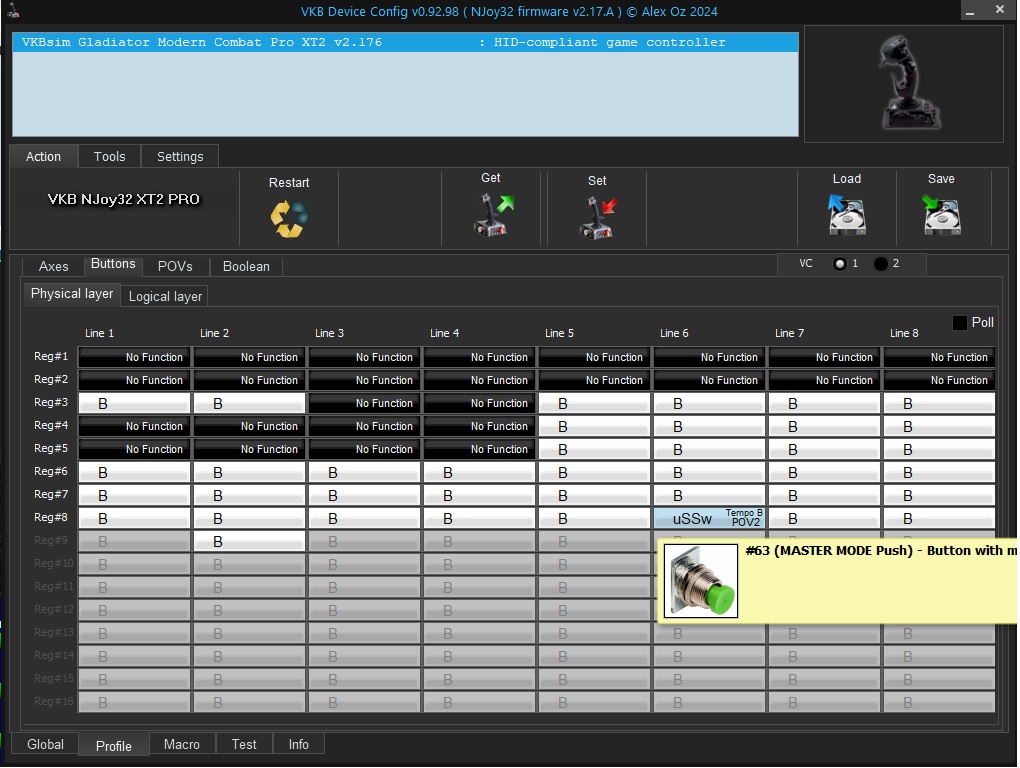Click the Save profile disk icon
Viewport: 1020px width, 768px height.
(941, 214)
